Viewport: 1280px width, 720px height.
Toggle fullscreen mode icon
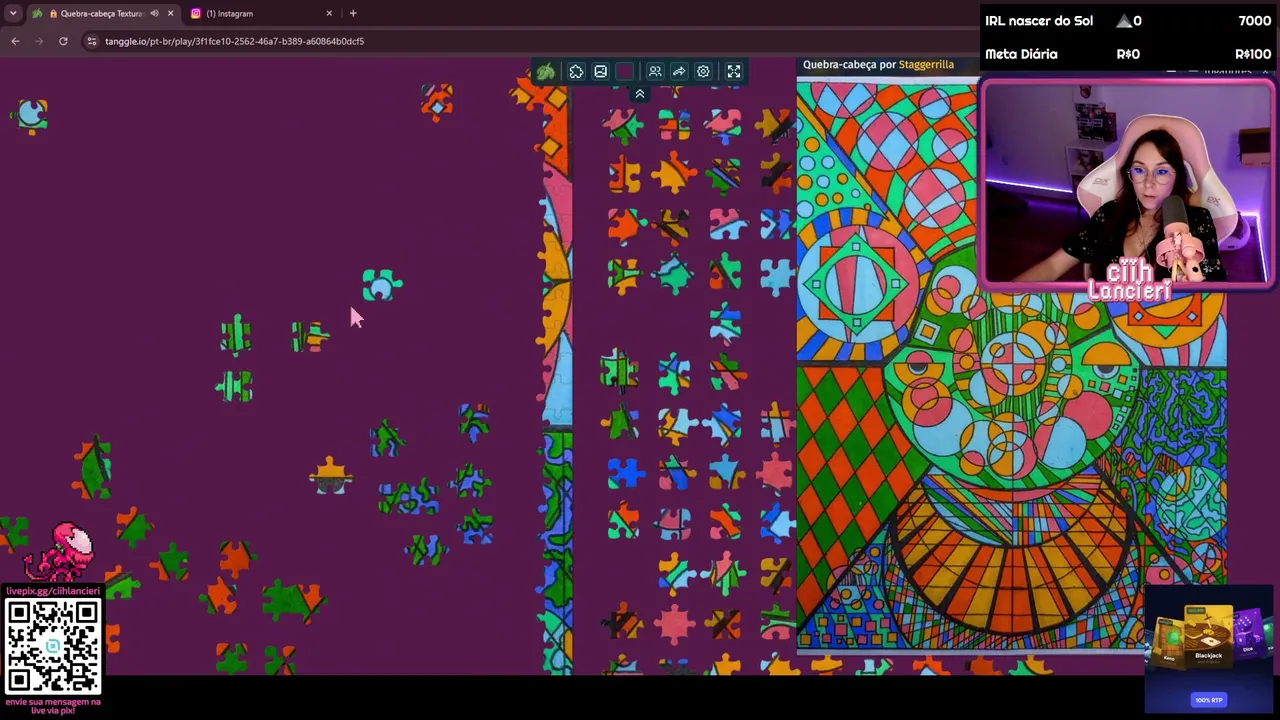tap(734, 72)
